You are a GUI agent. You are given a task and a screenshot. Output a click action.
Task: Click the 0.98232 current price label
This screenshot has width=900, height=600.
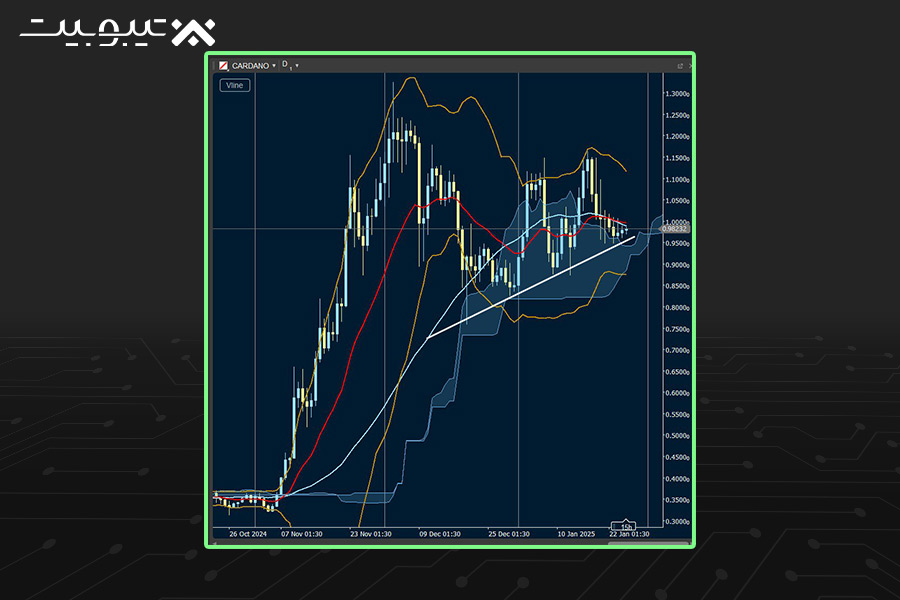point(674,229)
